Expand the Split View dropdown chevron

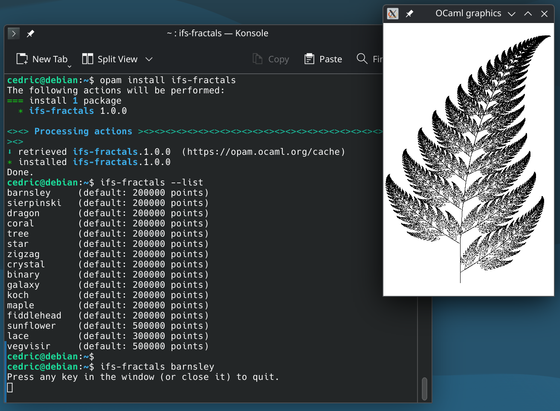[x=149, y=59]
